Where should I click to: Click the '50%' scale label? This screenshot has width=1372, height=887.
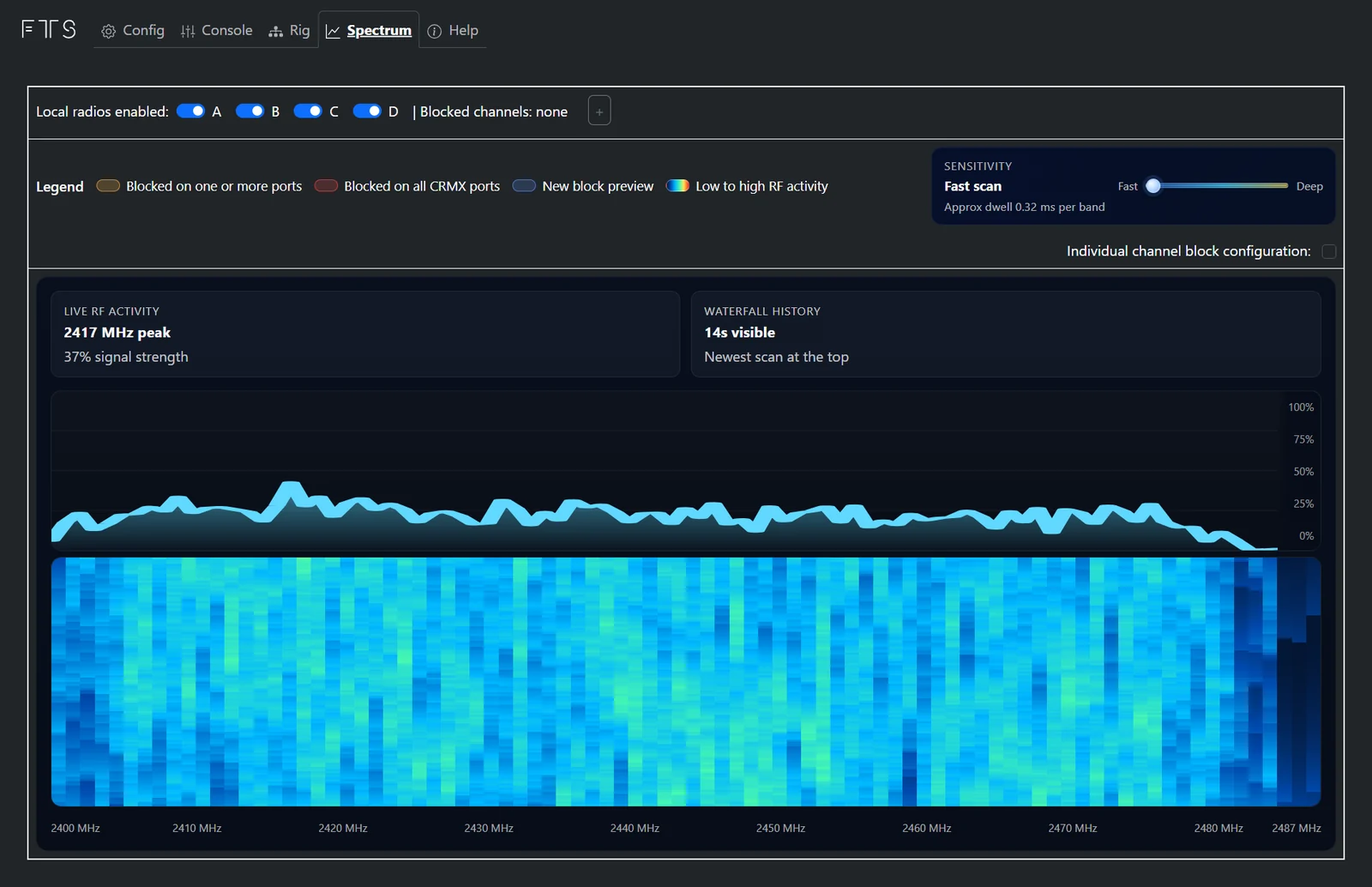coord(1303,472)
